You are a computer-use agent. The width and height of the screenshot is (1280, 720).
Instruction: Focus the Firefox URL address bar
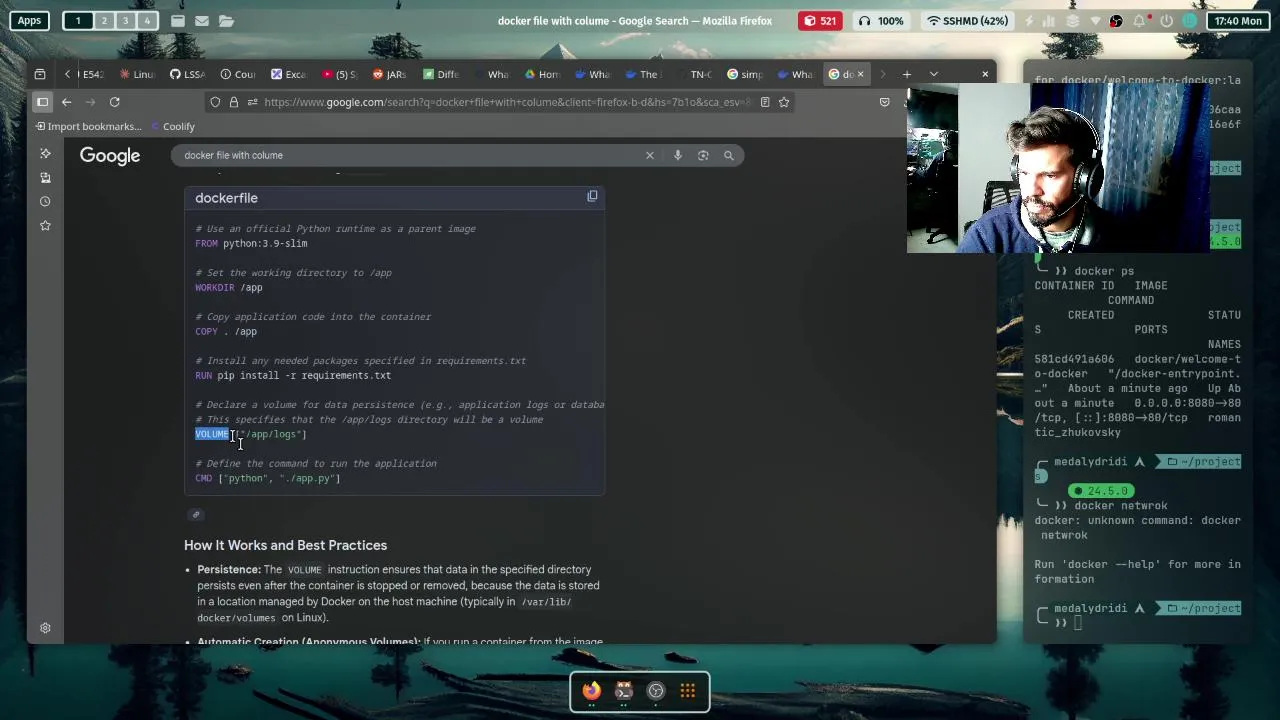click(x=500, y=102)
